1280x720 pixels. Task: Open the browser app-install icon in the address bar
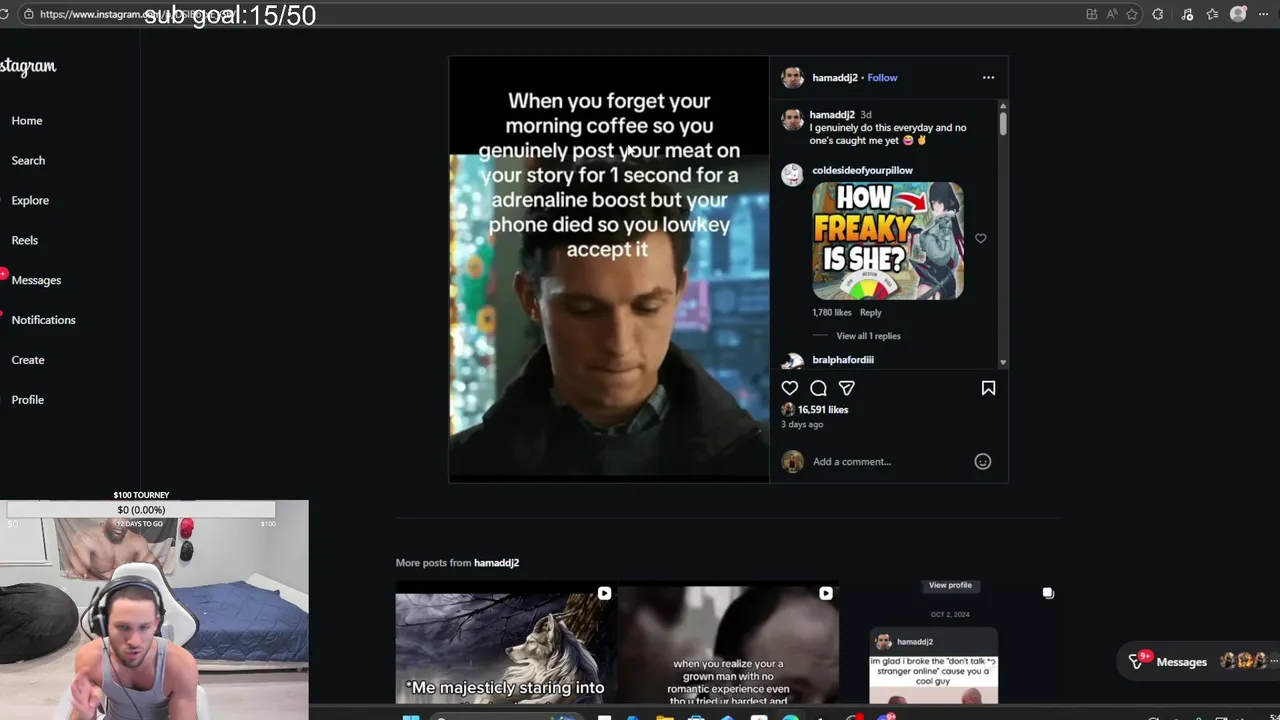pos(1091,14)
